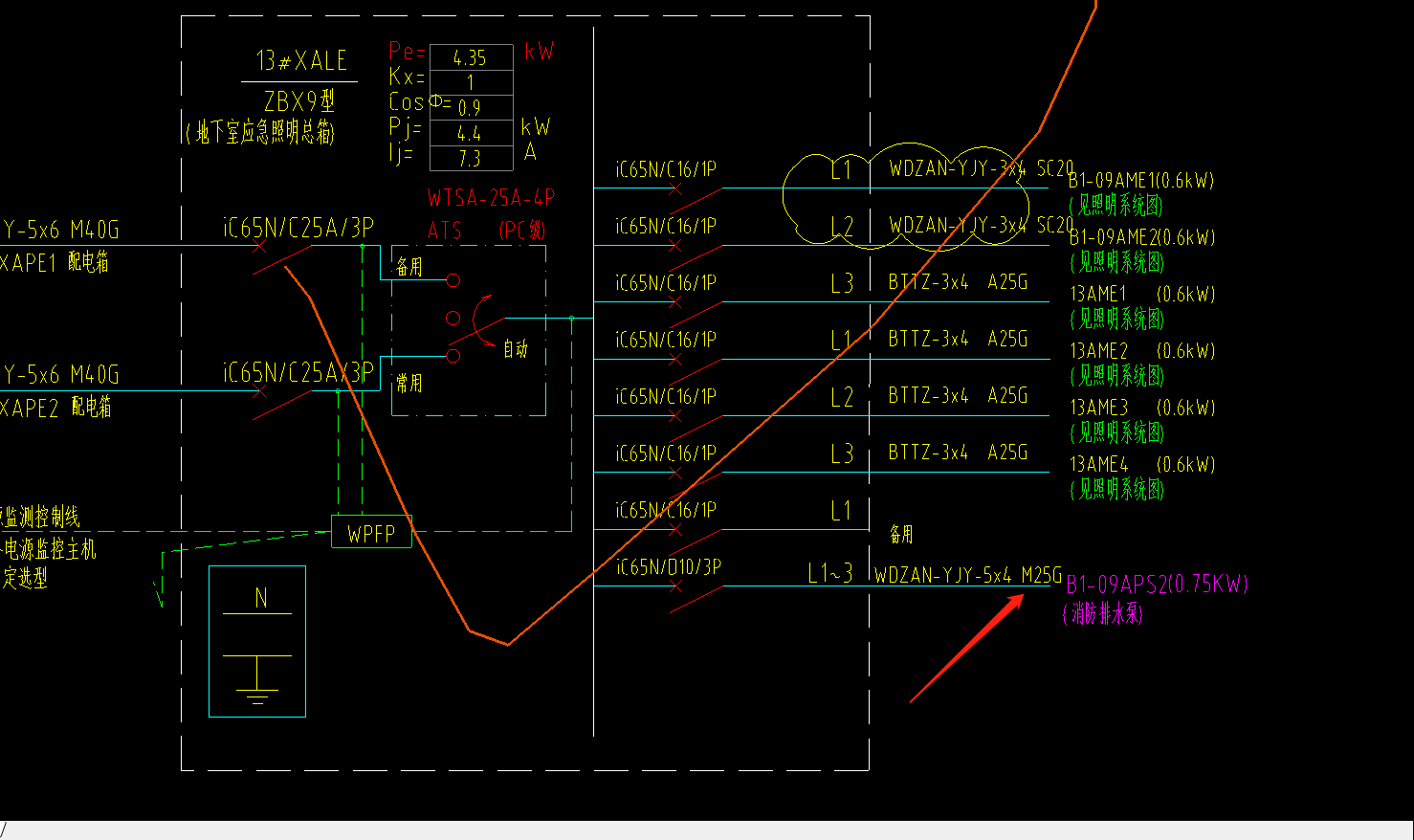This screenshot has height=840, width=1414.
Task: Click the 13AME4 circuit label
Action: [1099, 464]
